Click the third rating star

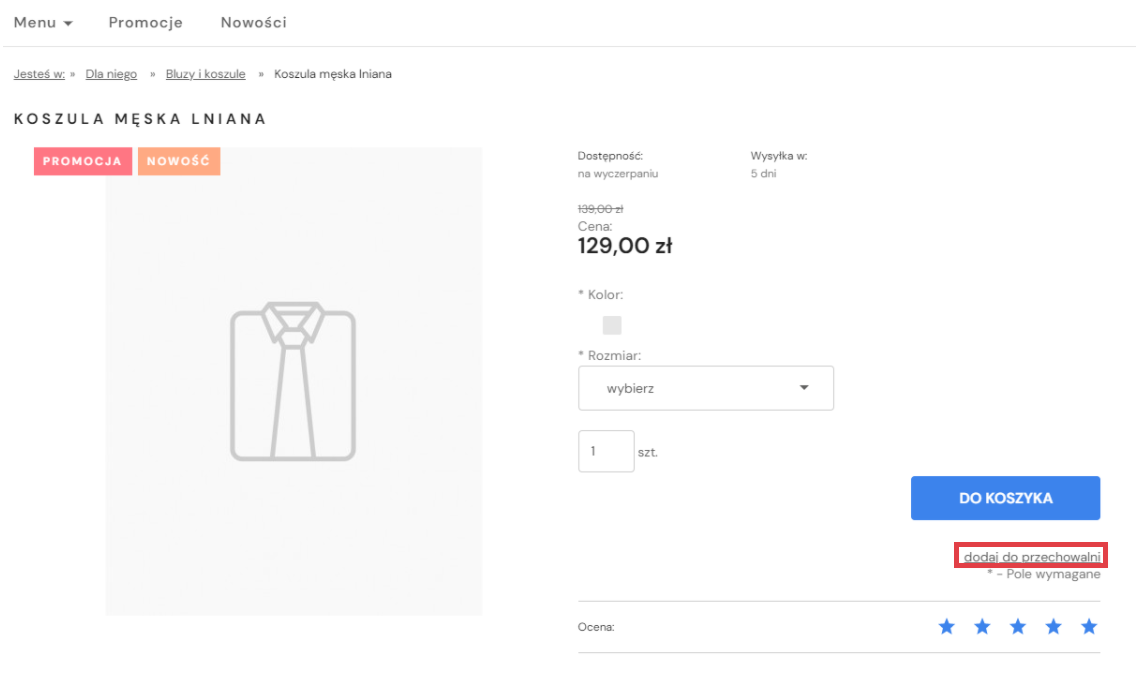[x=1018, y=627]
